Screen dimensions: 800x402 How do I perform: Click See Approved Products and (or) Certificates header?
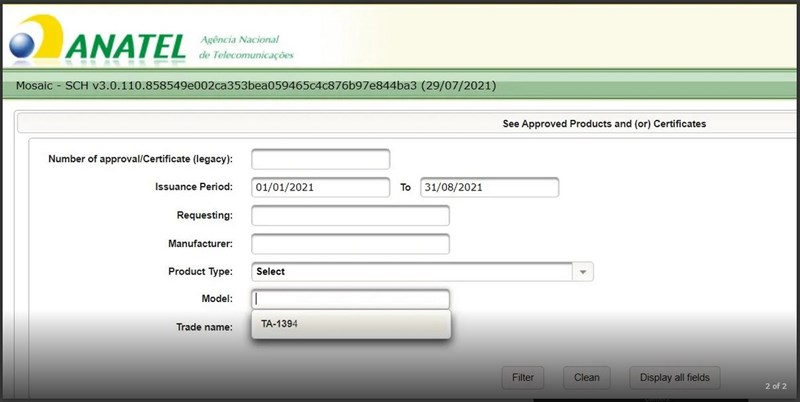coord(604,124)
